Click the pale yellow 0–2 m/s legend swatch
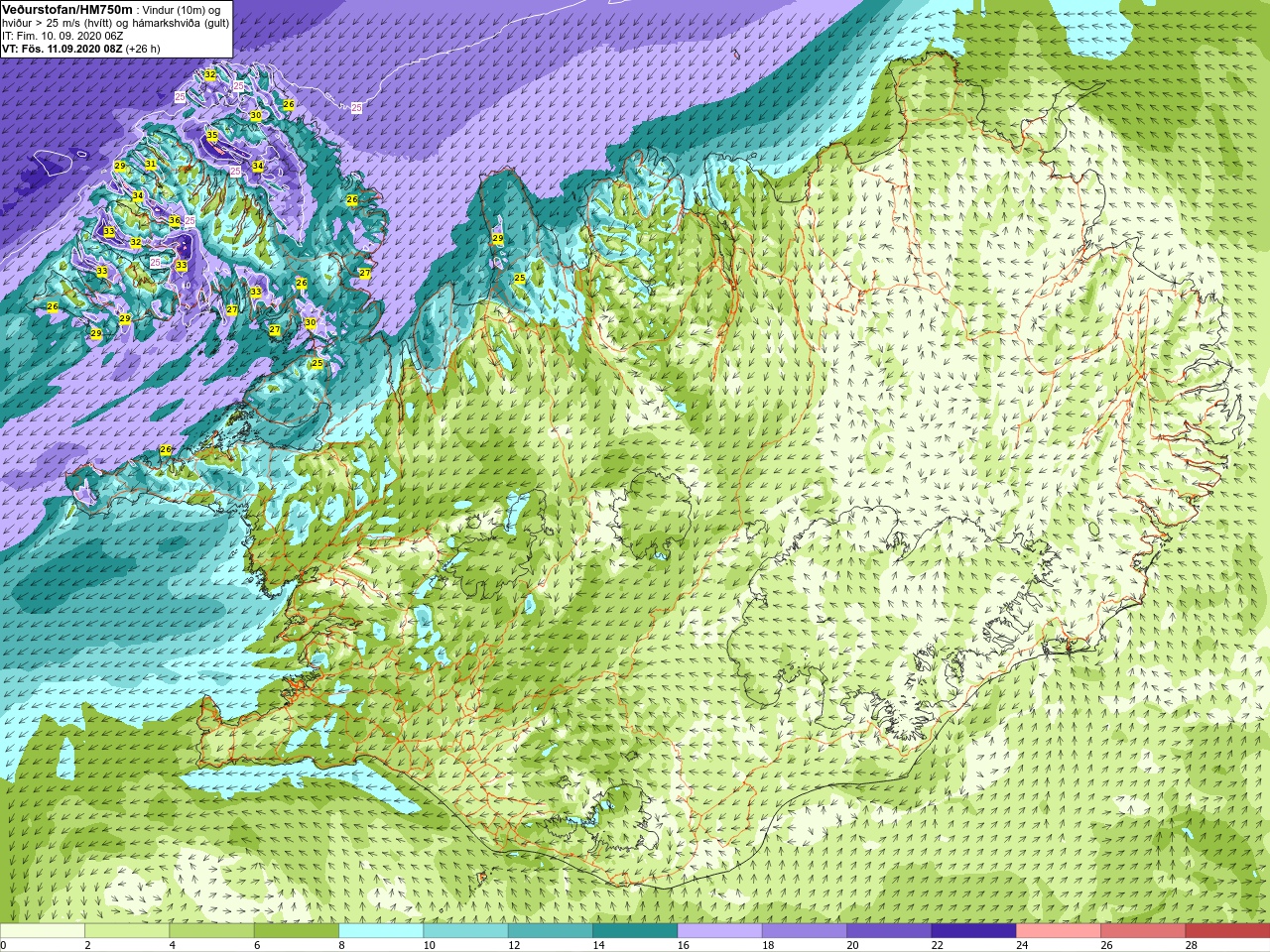 [x=43, y=931]
